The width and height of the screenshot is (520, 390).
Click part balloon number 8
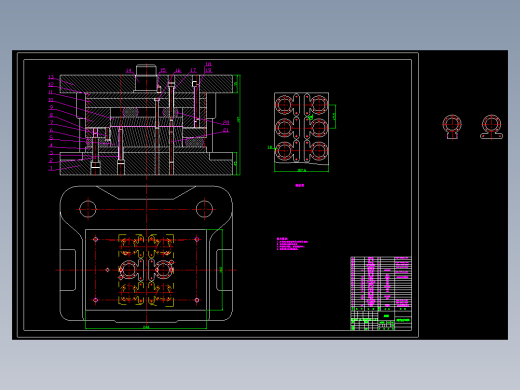click(51, 115)
